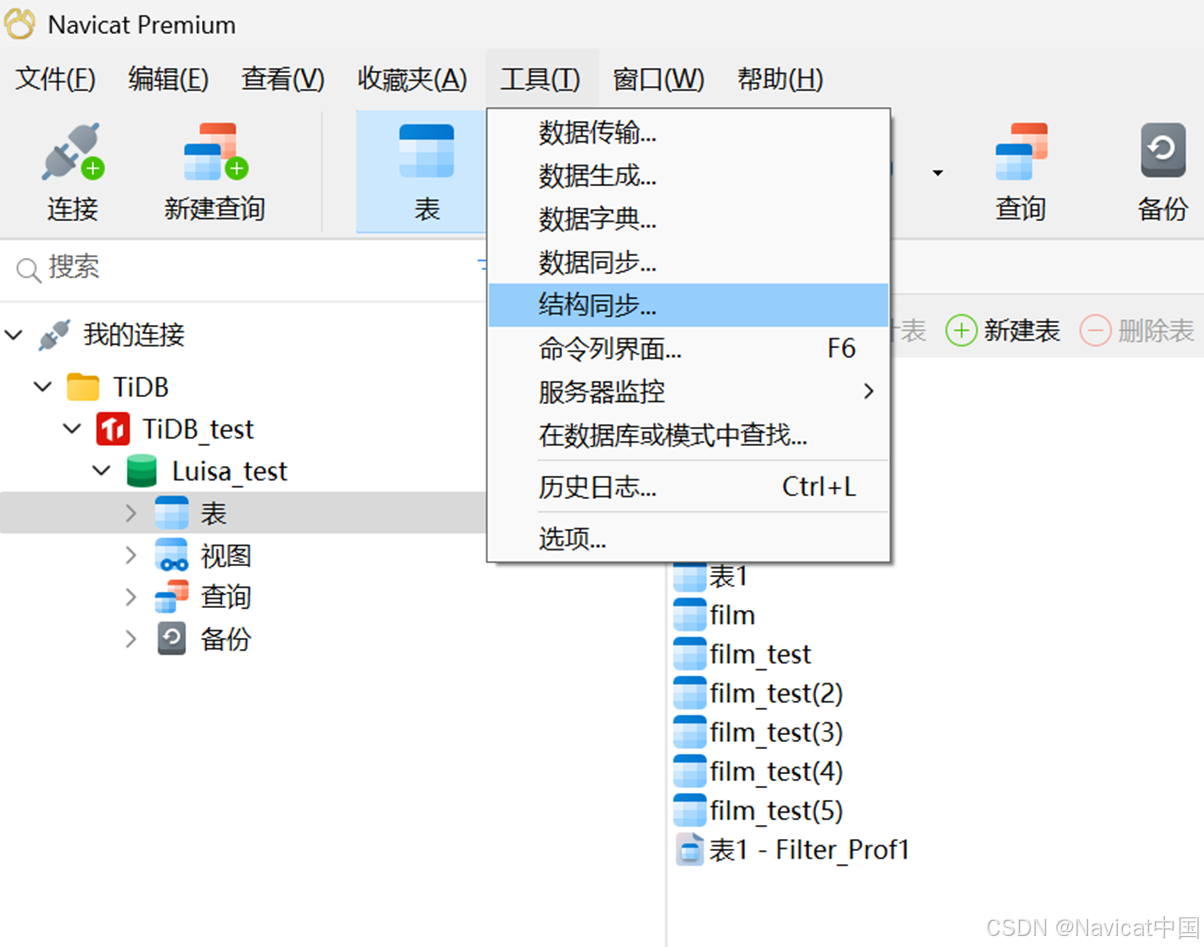1204x947 pixels.
Task: Expand the 表 tree node
Action: click(x=131, y=513)
